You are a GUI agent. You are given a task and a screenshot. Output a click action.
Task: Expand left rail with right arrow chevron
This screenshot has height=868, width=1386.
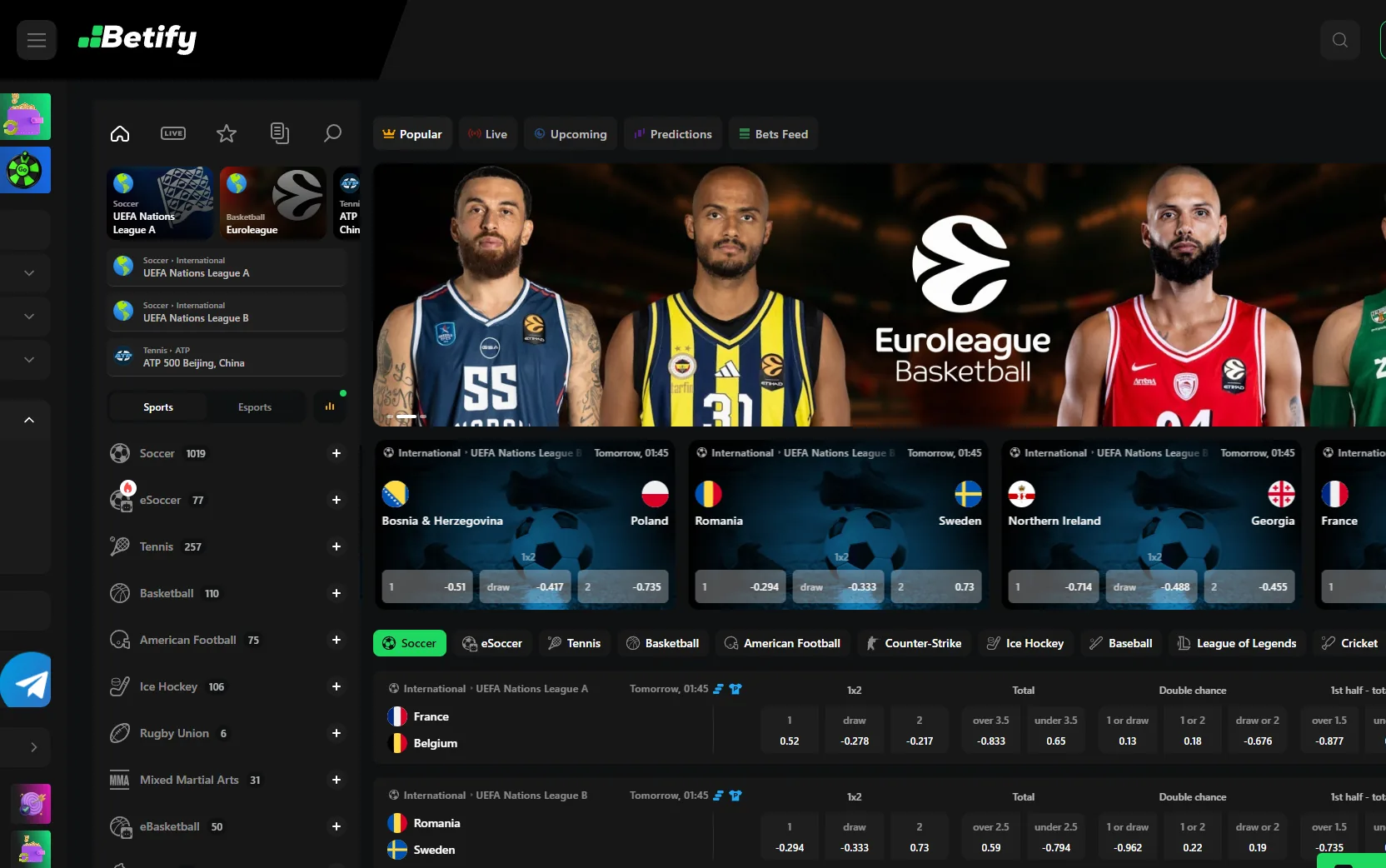pos(33,747)
